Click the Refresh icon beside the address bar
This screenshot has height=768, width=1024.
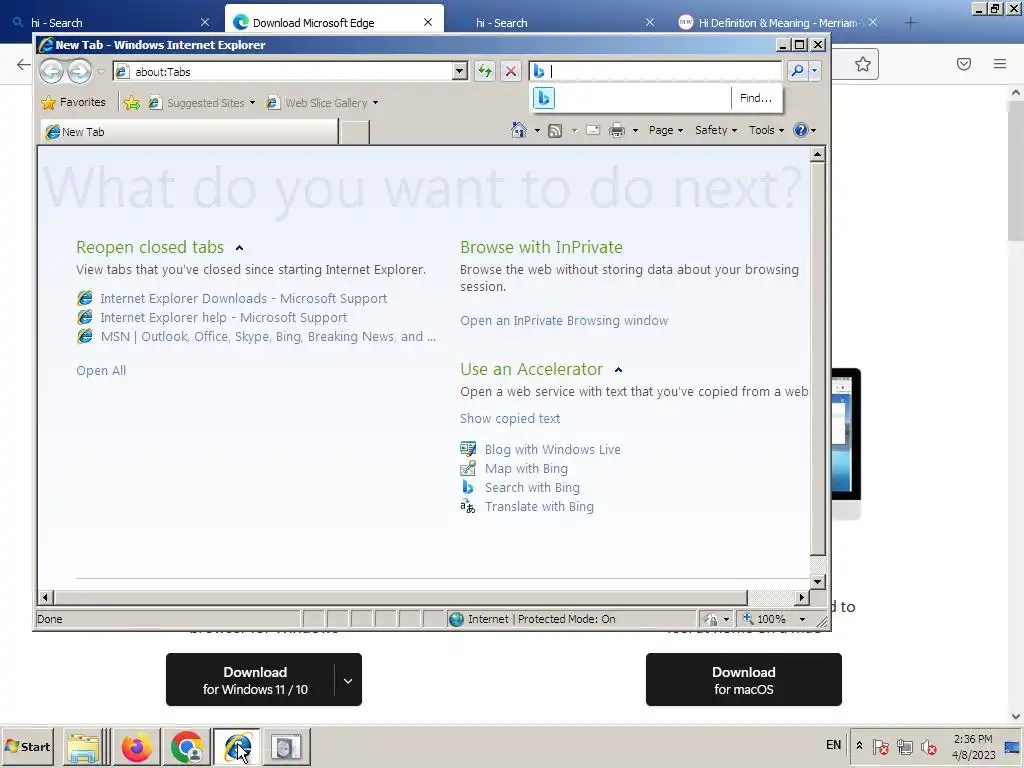pos(485,71)
